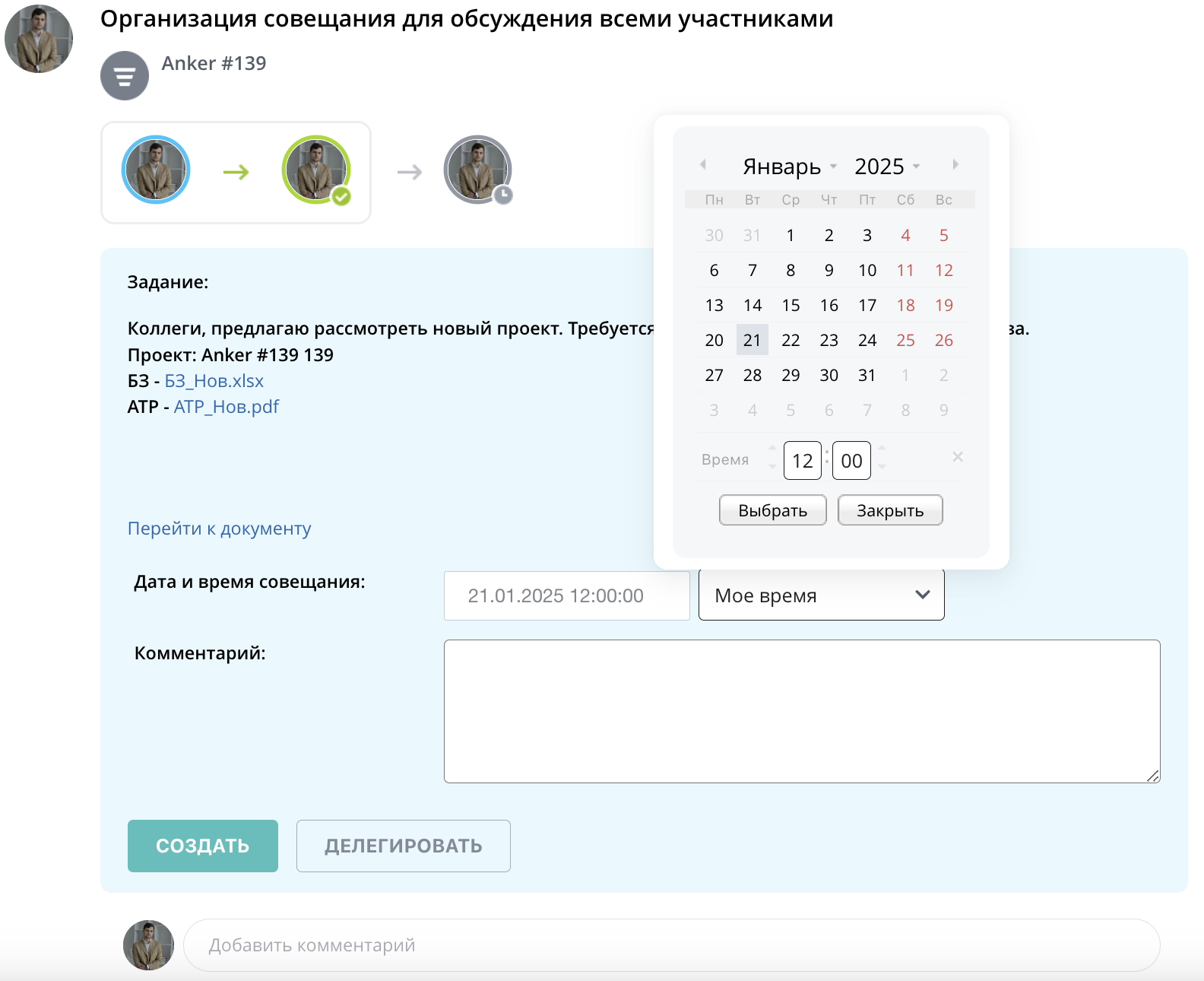1204x981 pixels.
Task: Click the previous month arrow in calendar
Action: [x=703, y=164]
